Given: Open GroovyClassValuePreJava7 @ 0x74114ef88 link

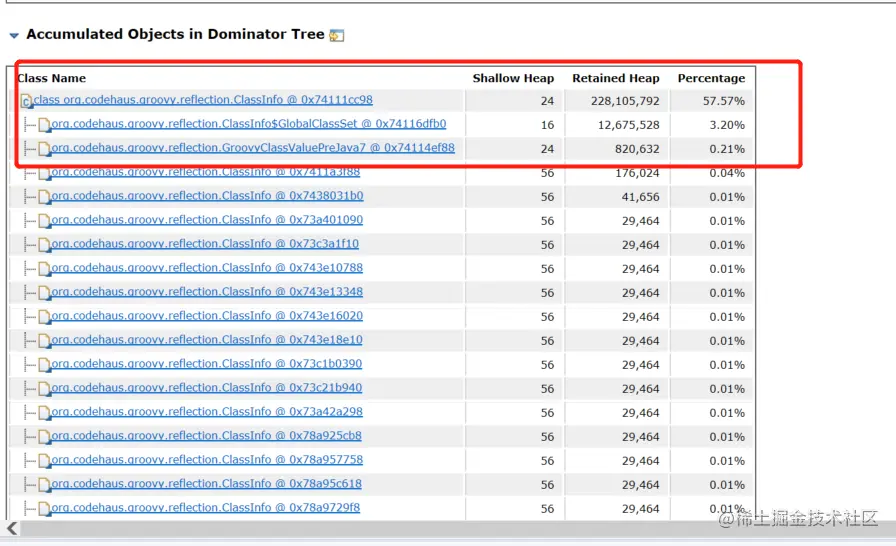Looking at the screenshot, I should point(253,148).
